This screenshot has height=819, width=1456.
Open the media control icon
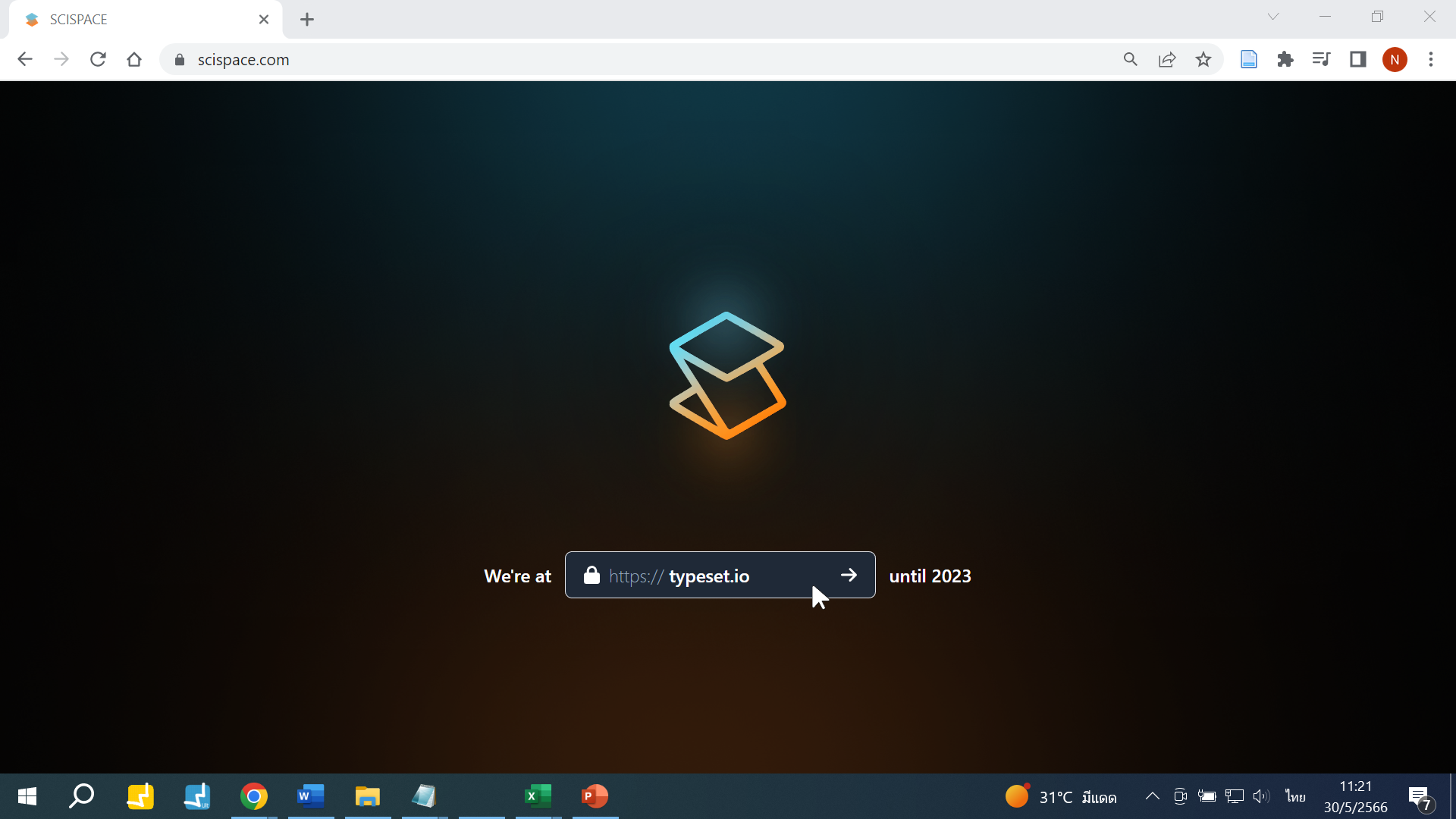tap(1322, 59)
